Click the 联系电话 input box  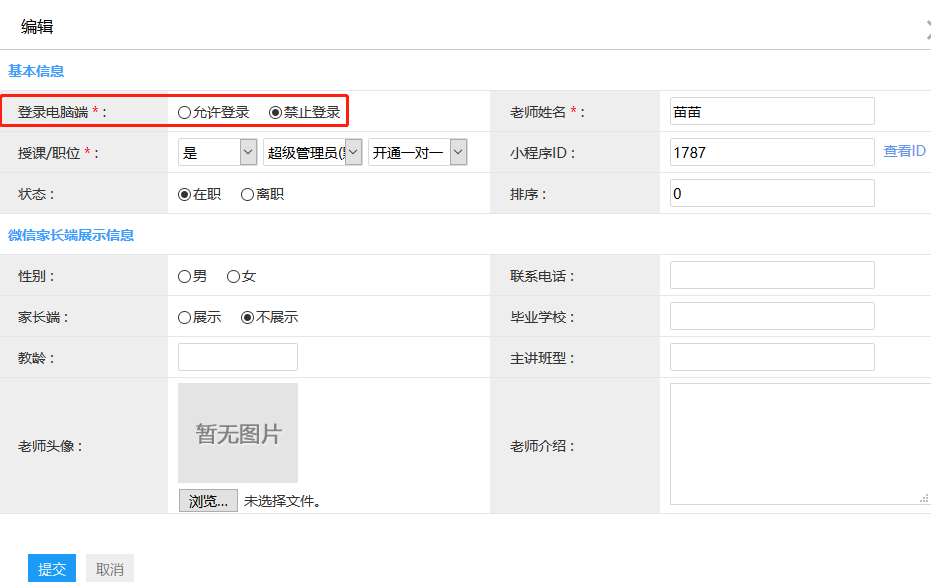(772, 275)
